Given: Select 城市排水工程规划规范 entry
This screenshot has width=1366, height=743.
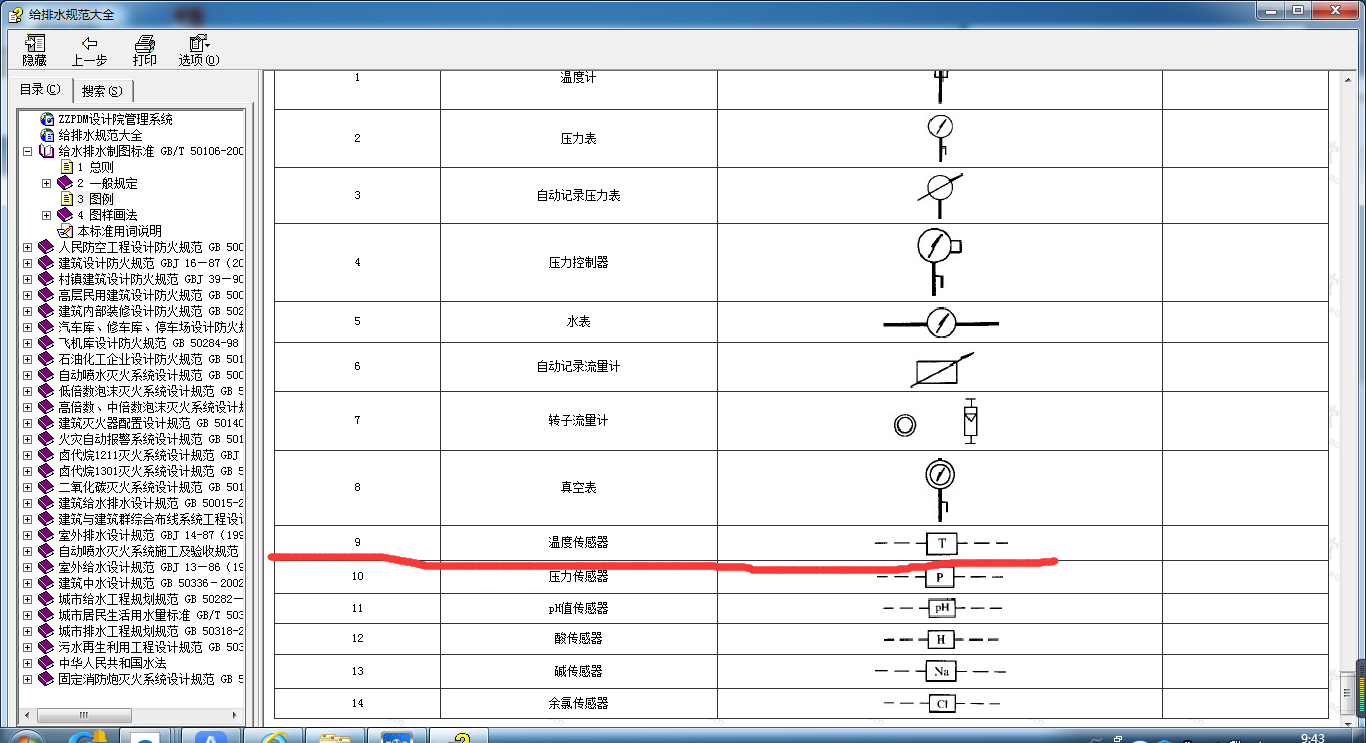Looking at the screenshot, I should (x=151, y=631).
